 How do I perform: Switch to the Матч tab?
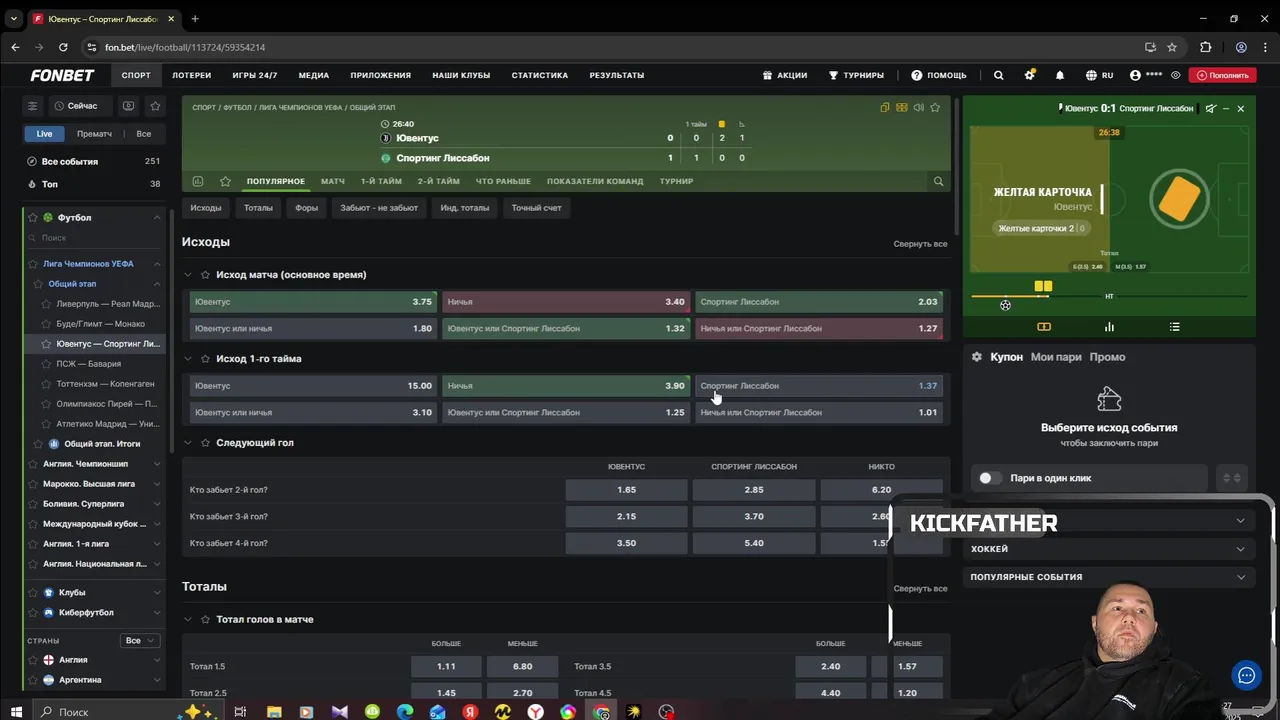coord(333,181)
